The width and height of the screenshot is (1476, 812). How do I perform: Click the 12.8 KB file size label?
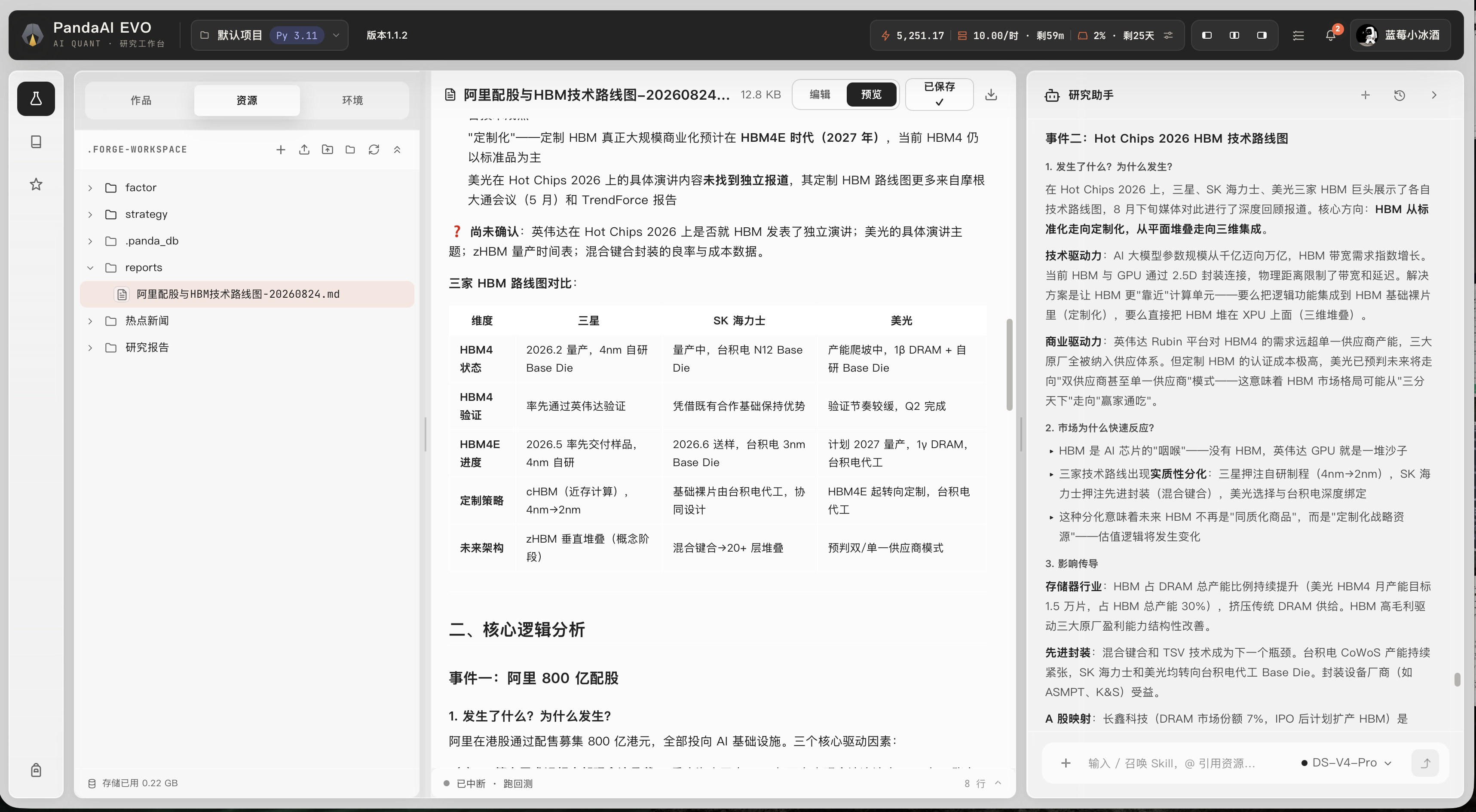point(760,95)
